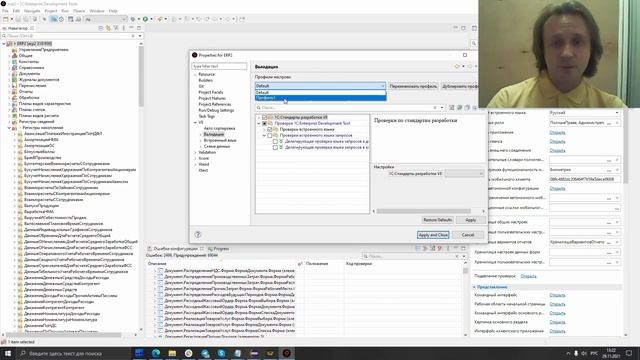
Task: Choose Default in the profile dropdown list
Action: click(x=320, y=92)
